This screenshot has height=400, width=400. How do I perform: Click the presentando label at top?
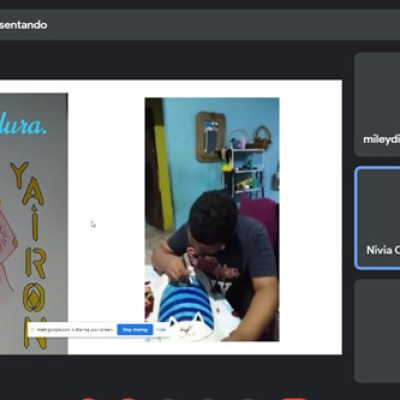(23, 25)
